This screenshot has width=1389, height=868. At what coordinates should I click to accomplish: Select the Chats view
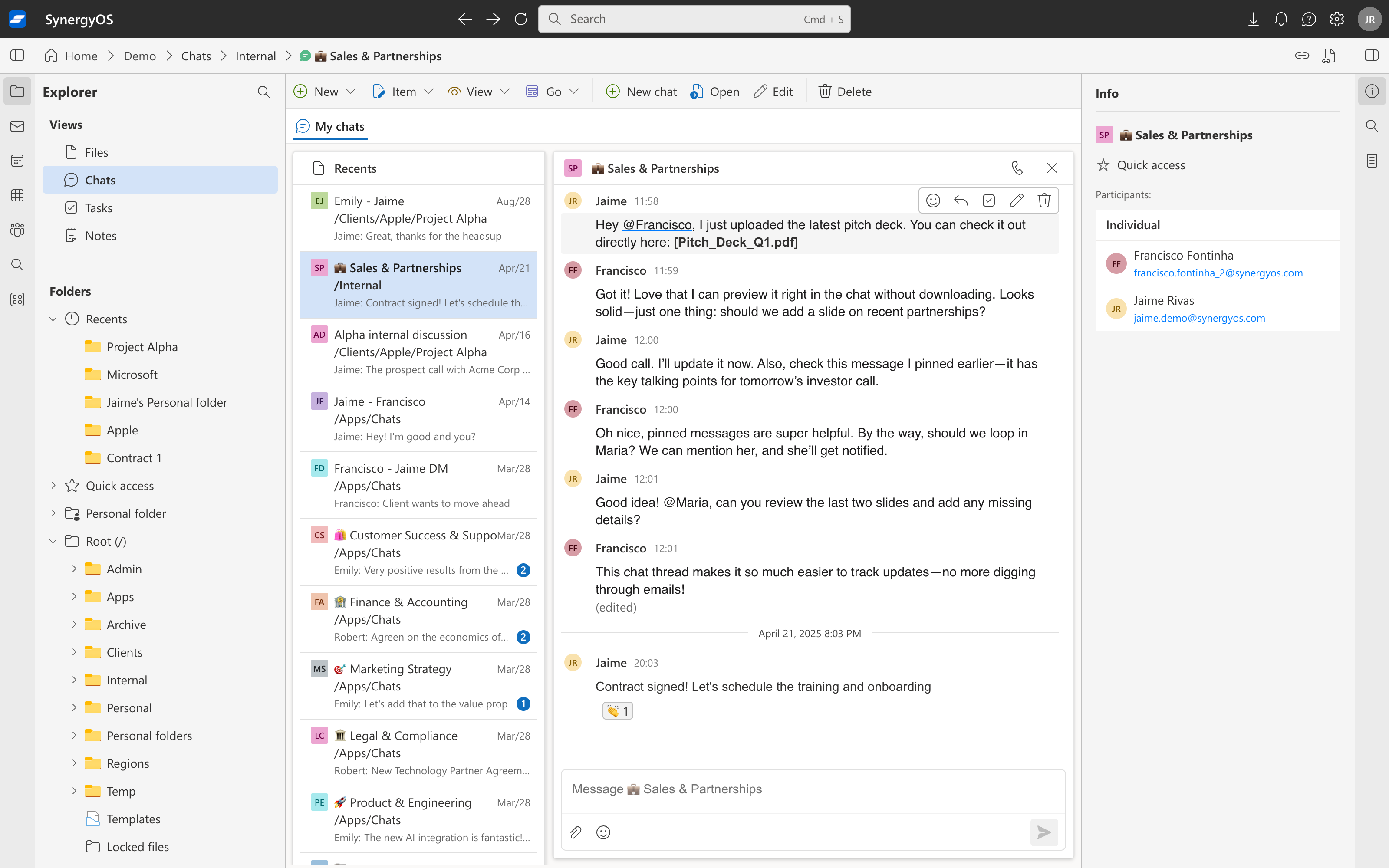[x=160, y=180]
